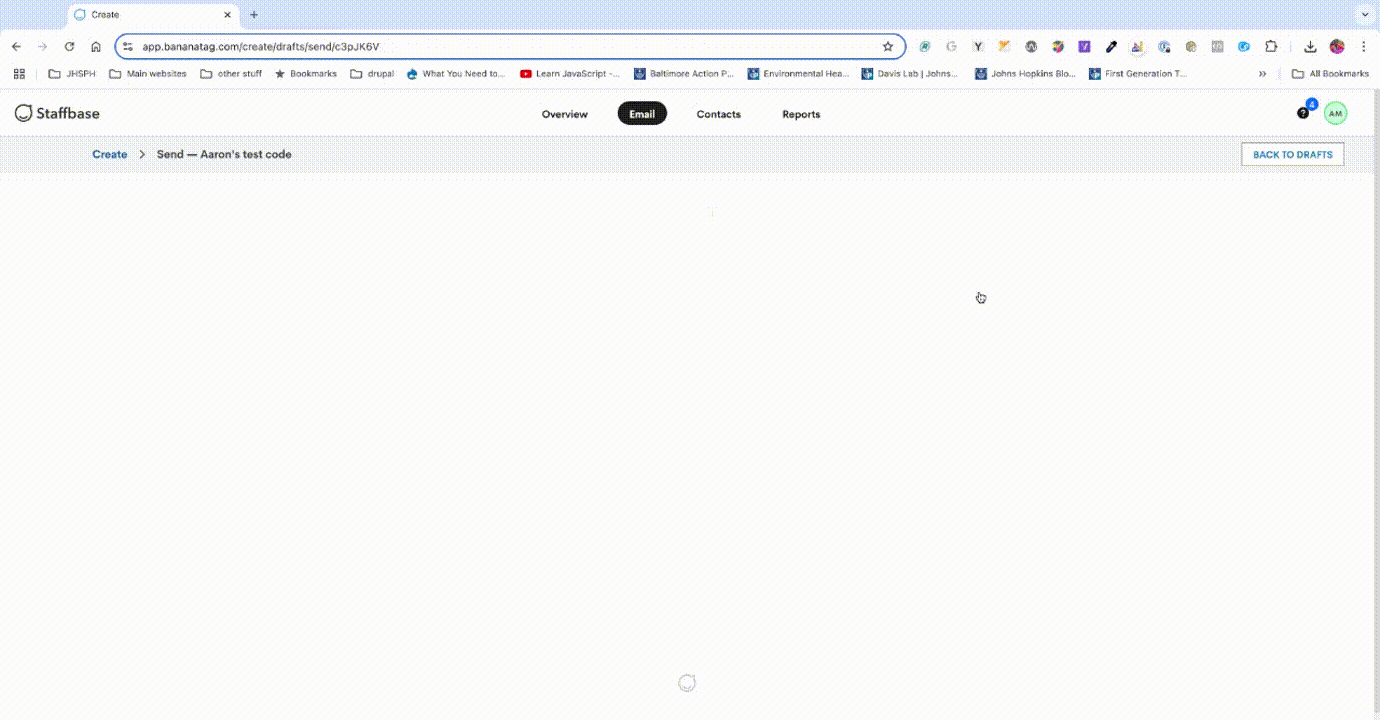
Task: Click the purple Y extension icon
Action: coord(1084,46)
